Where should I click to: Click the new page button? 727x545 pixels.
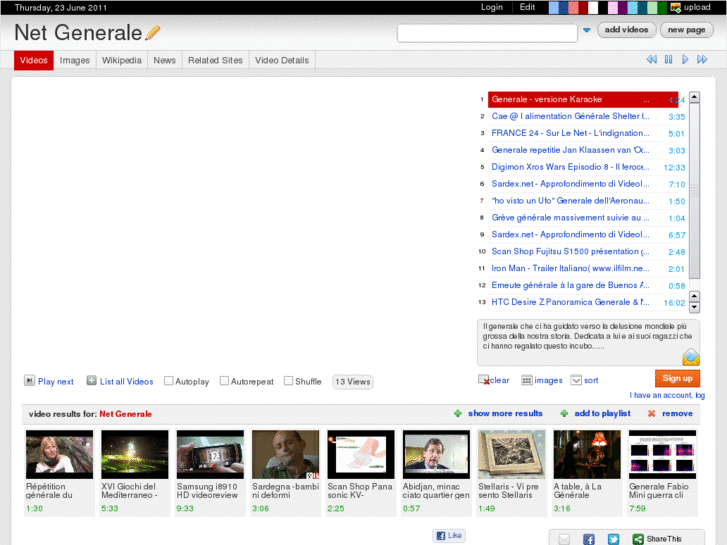click(x=686, y=30)
